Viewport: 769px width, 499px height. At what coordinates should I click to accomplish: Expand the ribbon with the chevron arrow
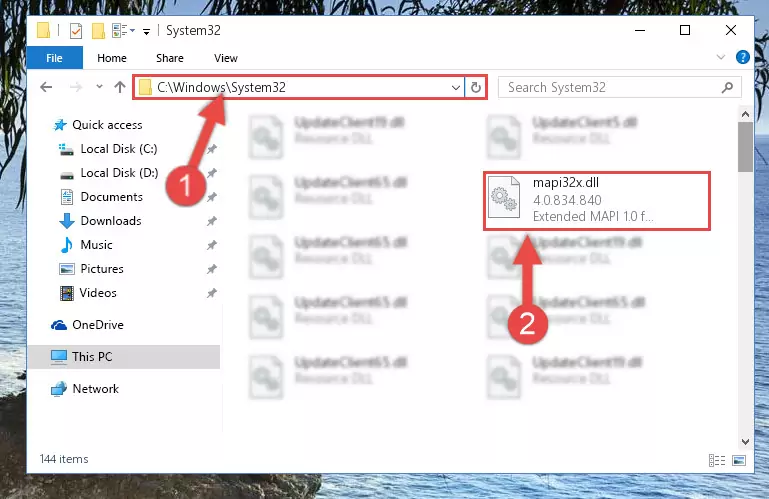point(720,57)
